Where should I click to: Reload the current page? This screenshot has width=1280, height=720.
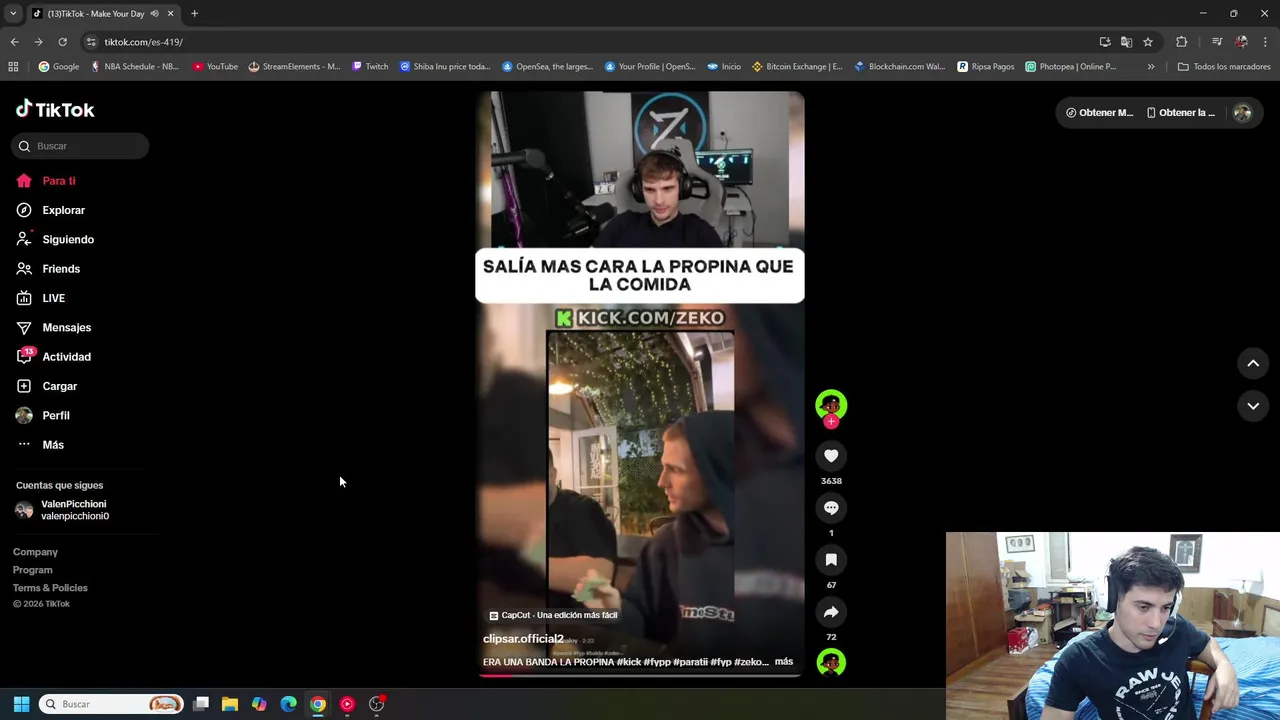click(62, 42)
